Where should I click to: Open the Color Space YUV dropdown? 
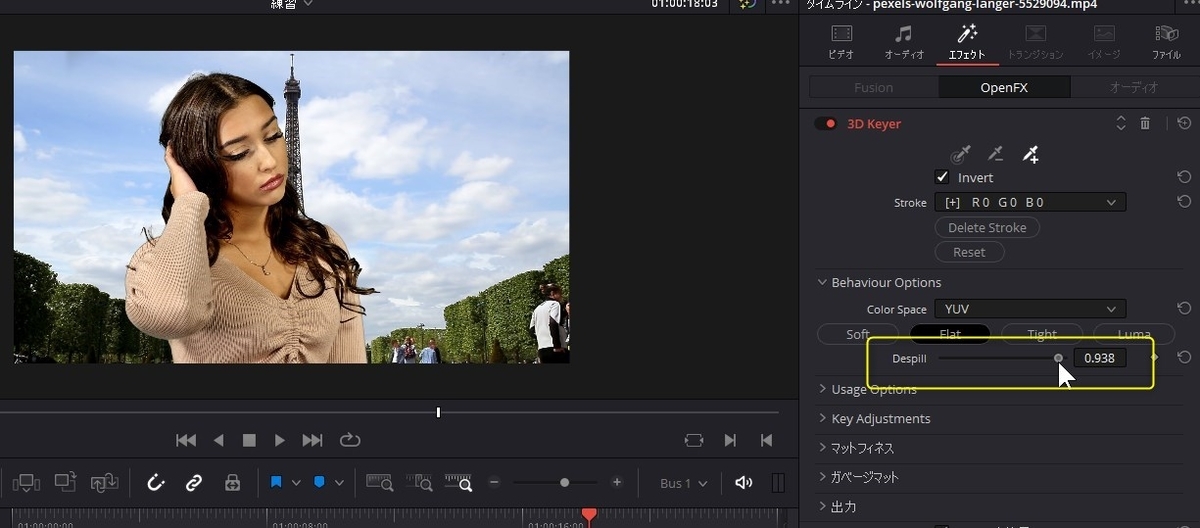1030,309
